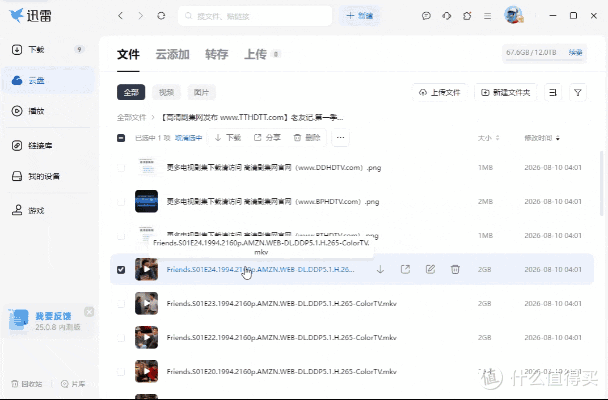Sort files by 大小 size column
This screenshot has width=608, height=400.
[x=488, y=138]
